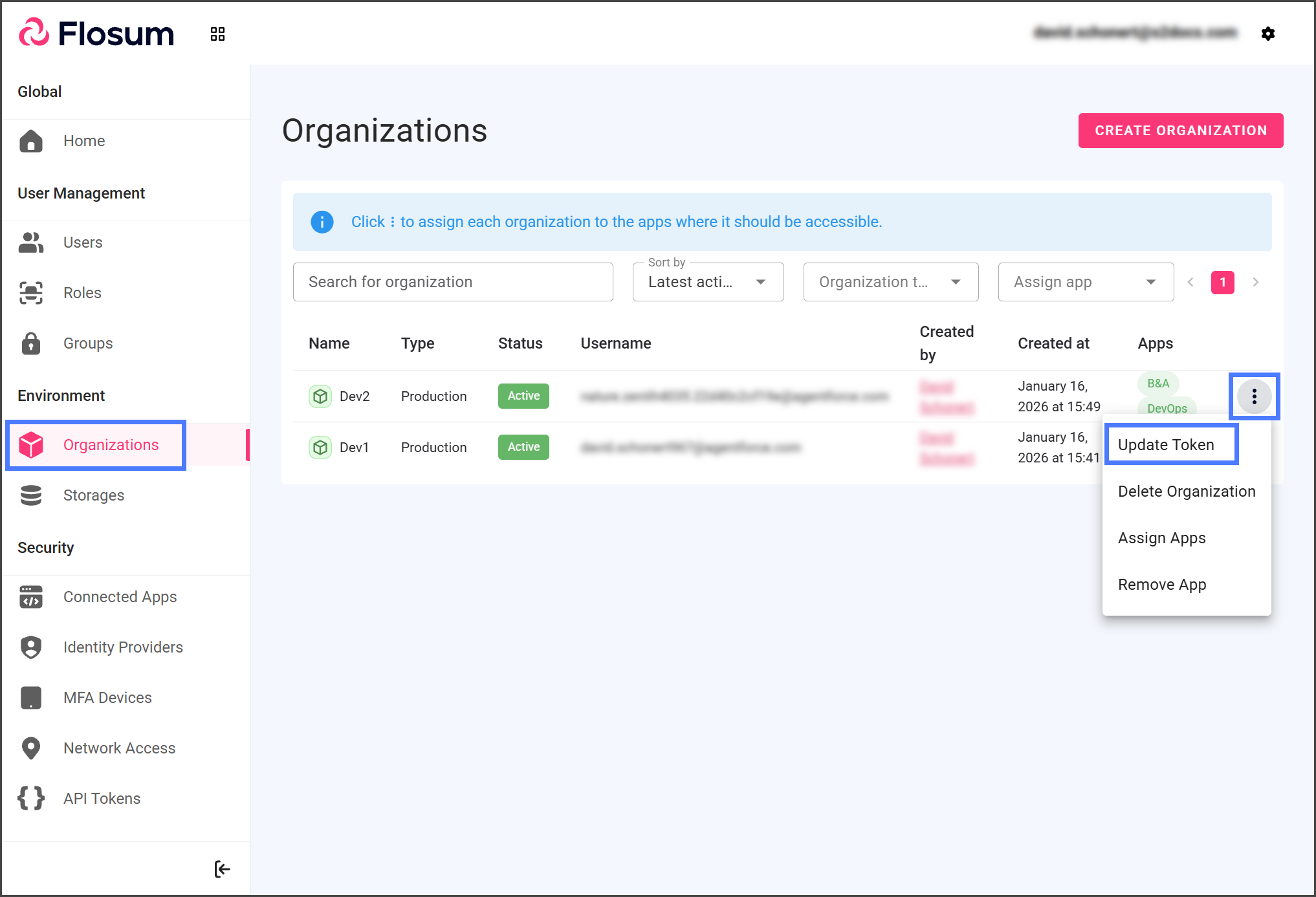Open the Organization type filter dropdown
This screenshot has height=897, width=1316.
click(x=890, y=282)
